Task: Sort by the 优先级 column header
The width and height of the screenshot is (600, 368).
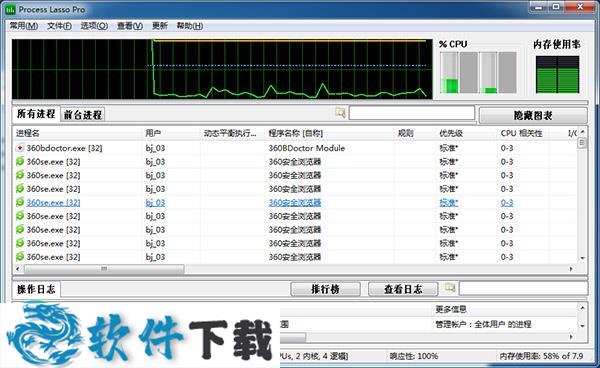Action: point(451,133)
